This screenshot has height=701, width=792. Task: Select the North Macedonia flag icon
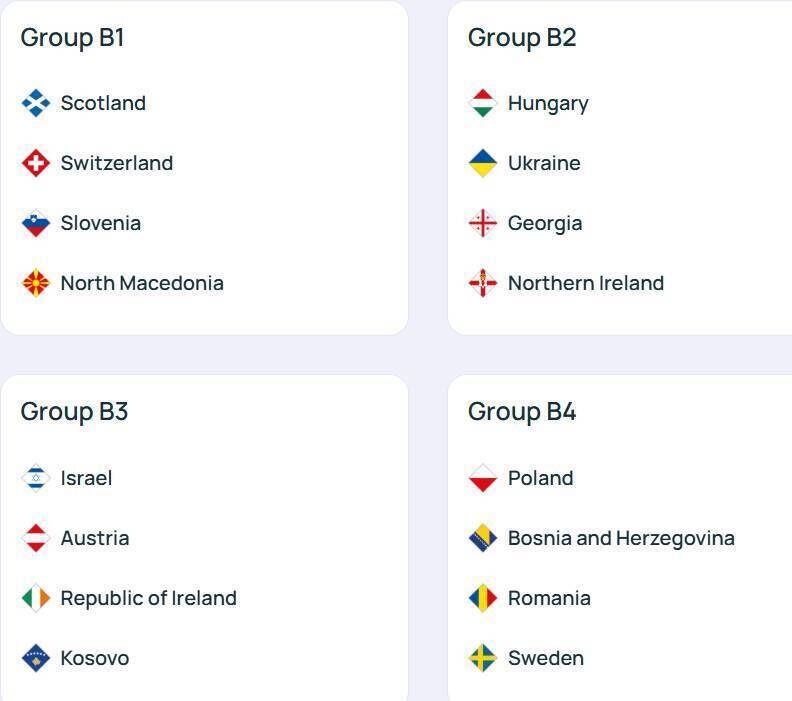(x=36, y=283)
